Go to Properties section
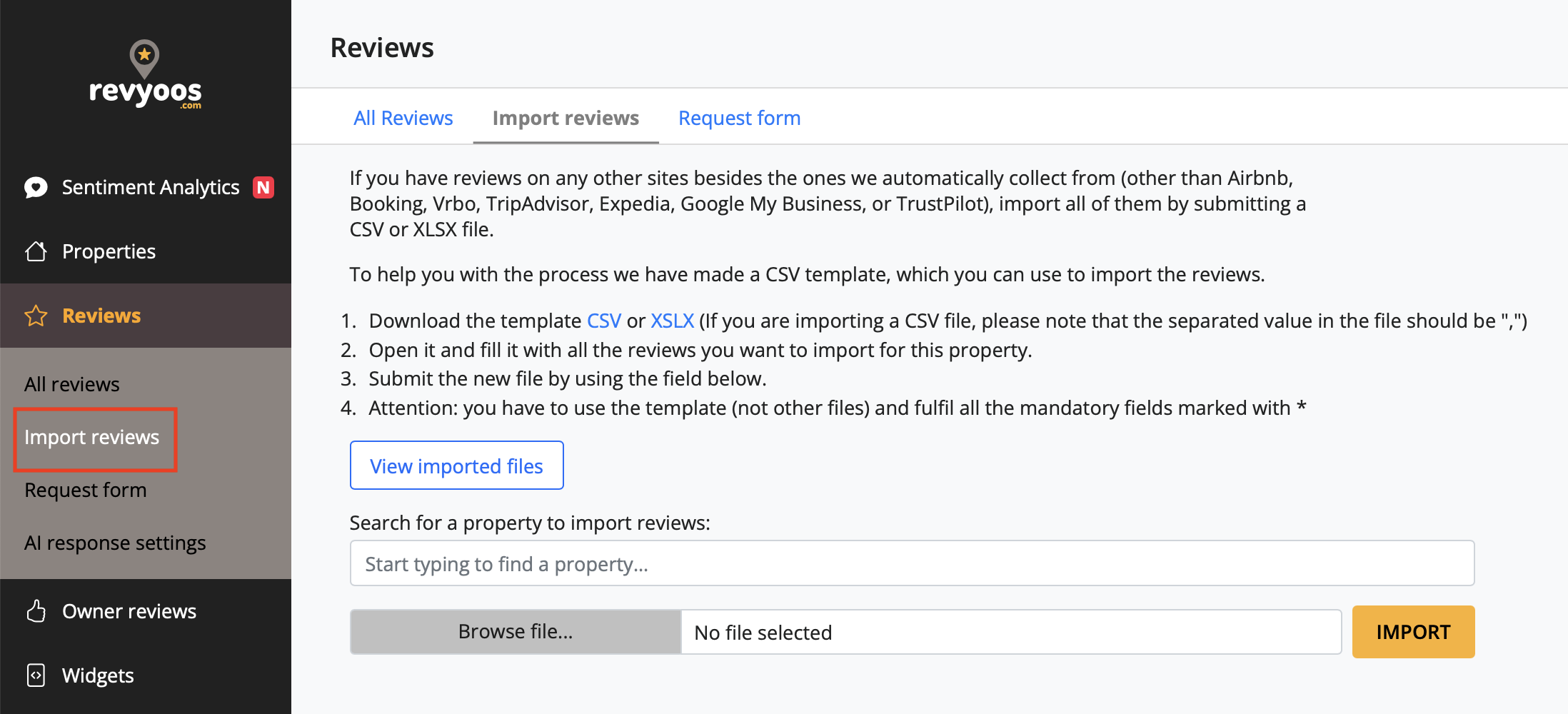Viewport: 1568px width, 714px height. [x=109, y=251]
